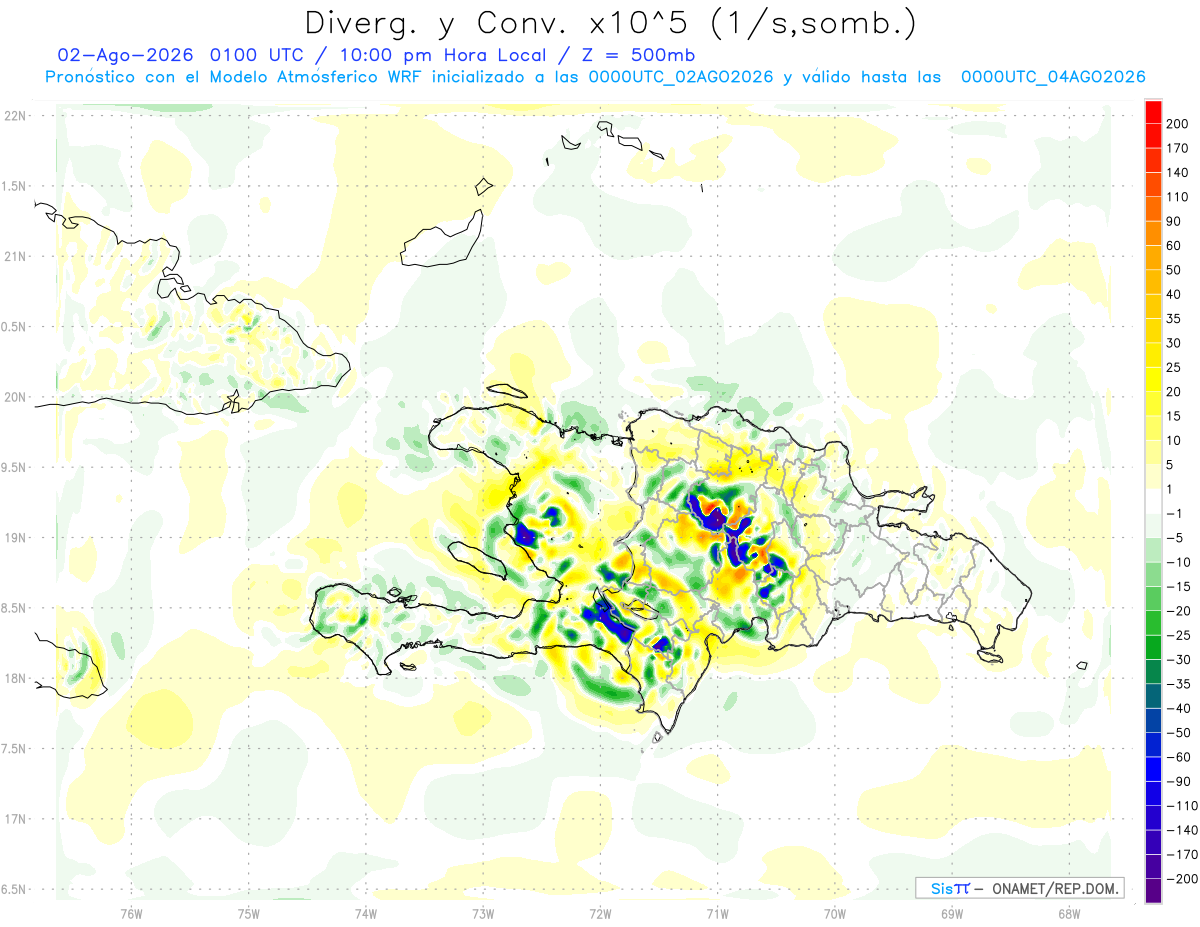The width and height of the screenshot is (1200, 927).
Task: Click the '19N' latitude label
Action: pos(15,538)
